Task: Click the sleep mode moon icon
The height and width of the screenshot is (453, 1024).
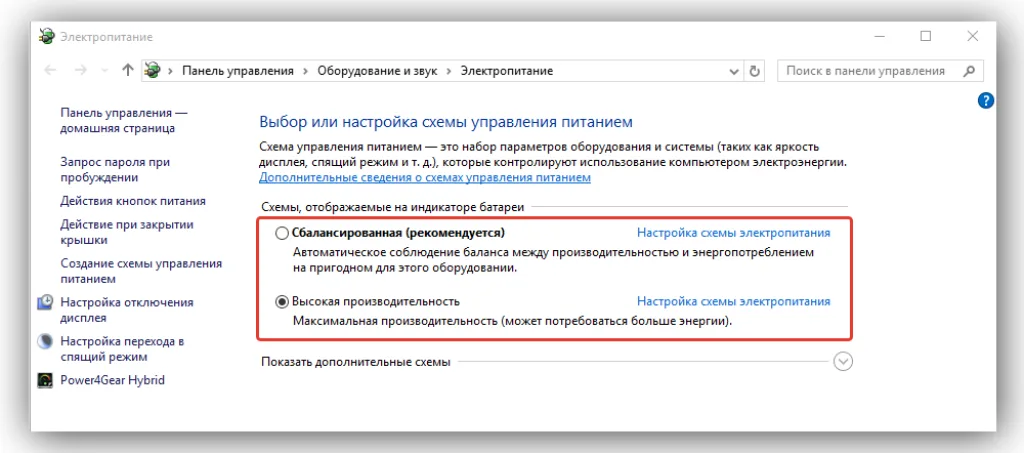Action: tap(46, 341)
